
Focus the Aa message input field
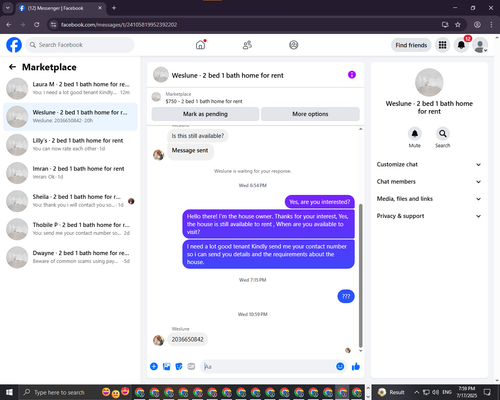[x=268, y=367]
